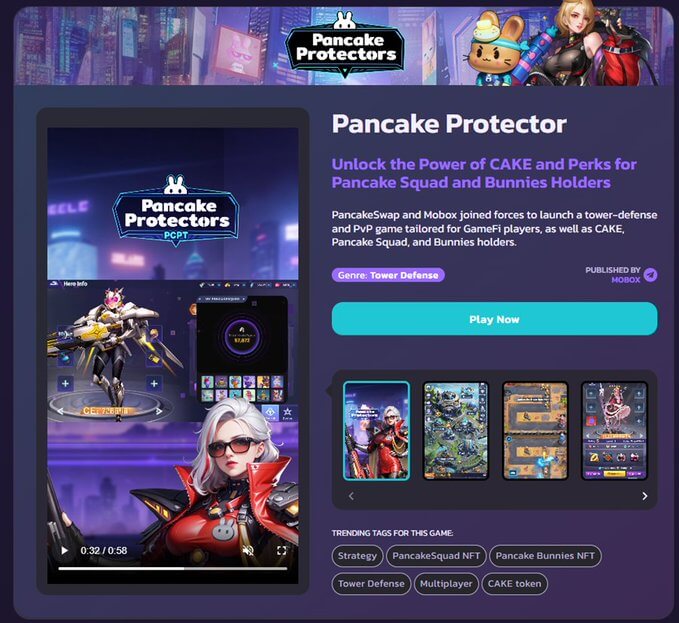
Task: Select the first highlighted trailer thumbnail
Action: [376, 431]
